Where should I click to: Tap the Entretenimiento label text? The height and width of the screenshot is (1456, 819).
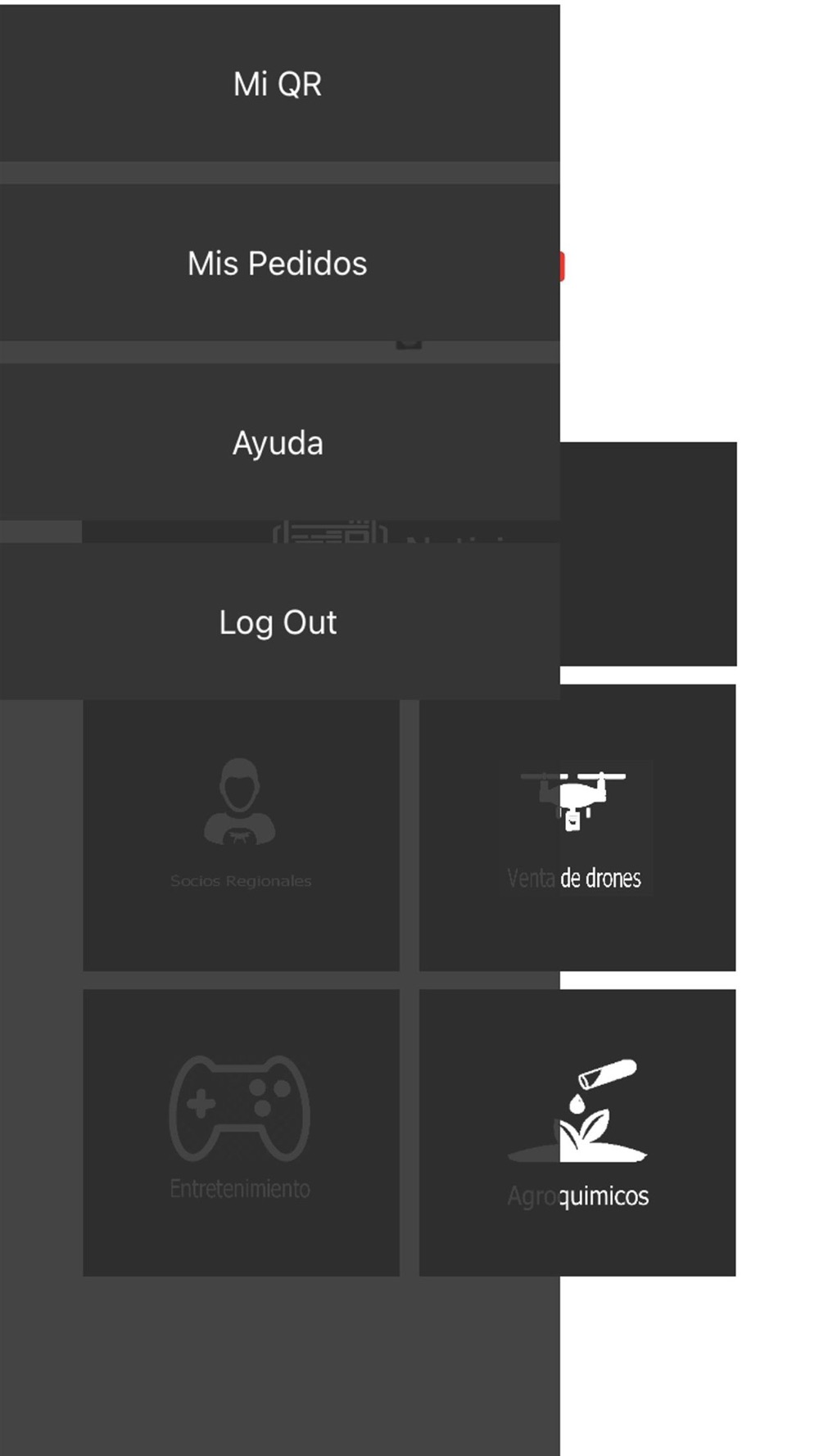(x=240, y=1189)
